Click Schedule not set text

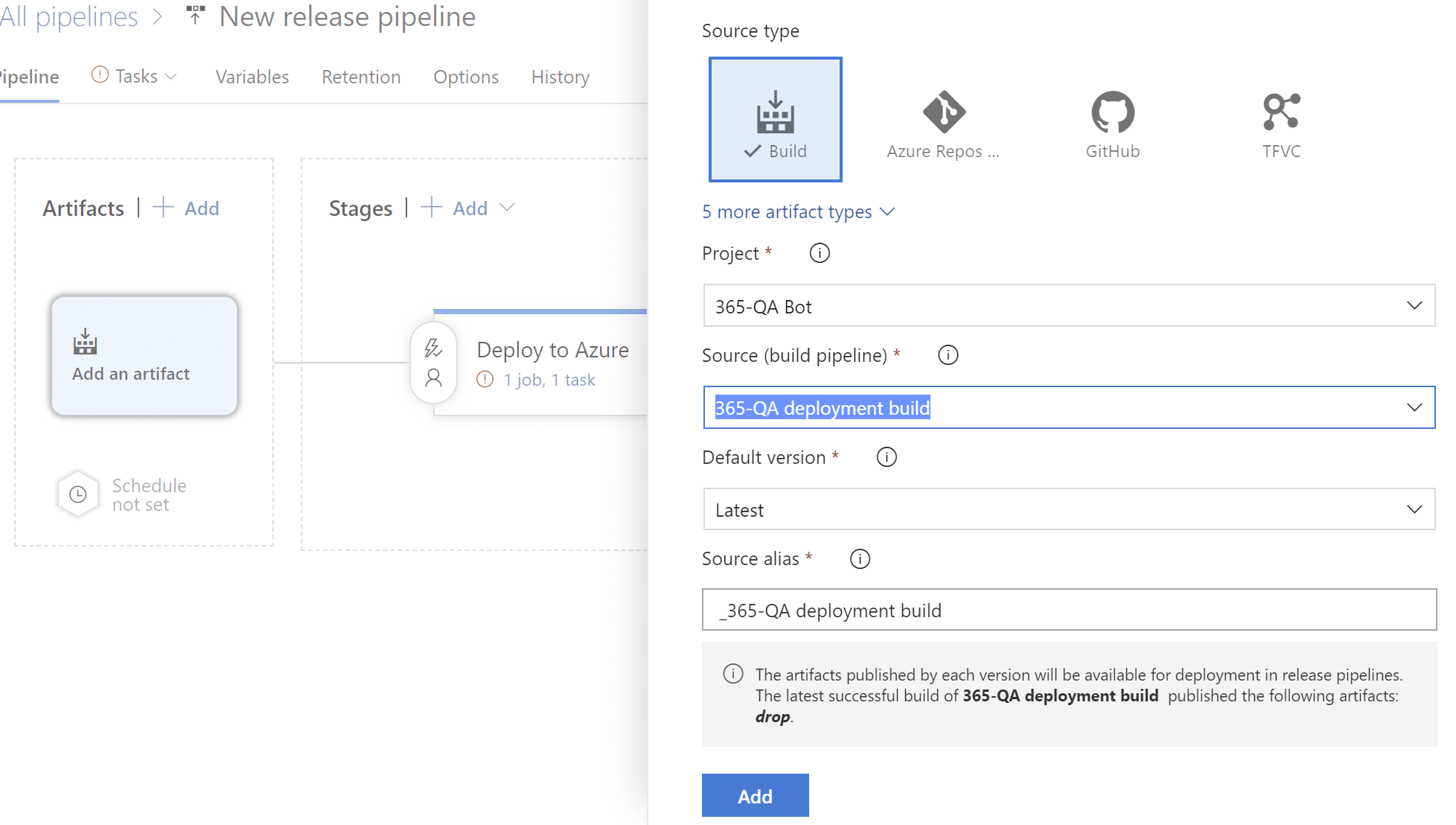[150, 495]
